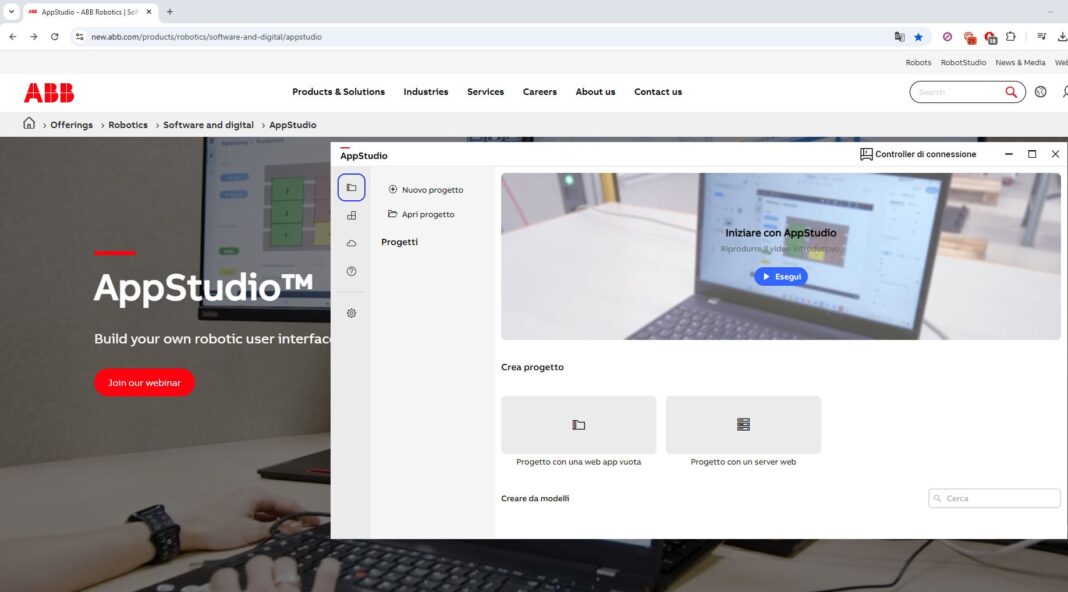
Task: Open the grid/modules panel in sidebar
Action: pos(351,214)
